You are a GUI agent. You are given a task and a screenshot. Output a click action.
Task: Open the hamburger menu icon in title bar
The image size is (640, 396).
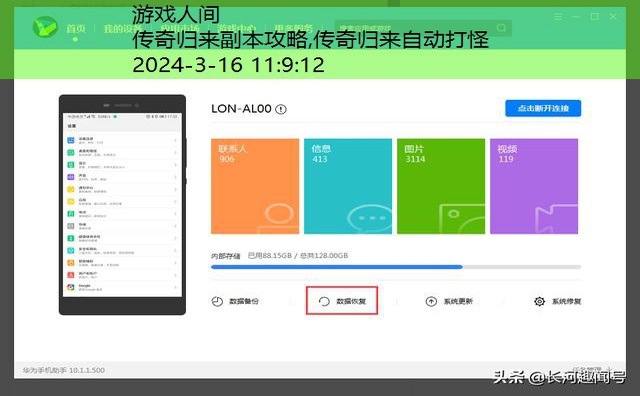558,17
